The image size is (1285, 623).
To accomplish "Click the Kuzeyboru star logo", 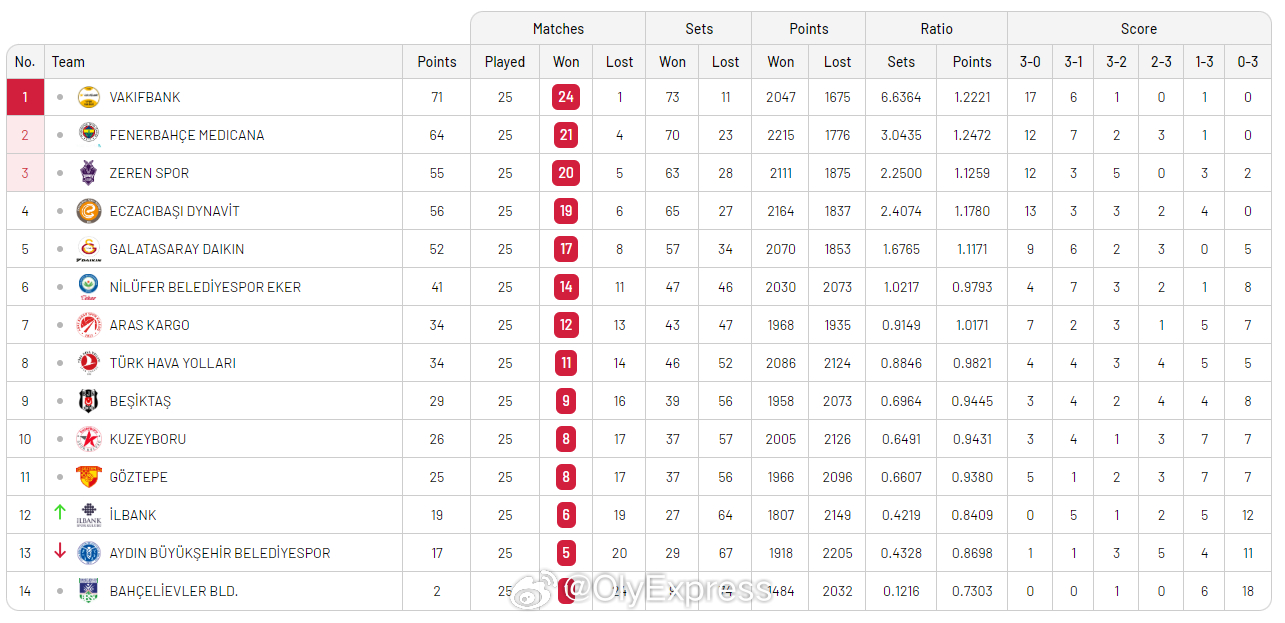I will (x=89, y=439).
